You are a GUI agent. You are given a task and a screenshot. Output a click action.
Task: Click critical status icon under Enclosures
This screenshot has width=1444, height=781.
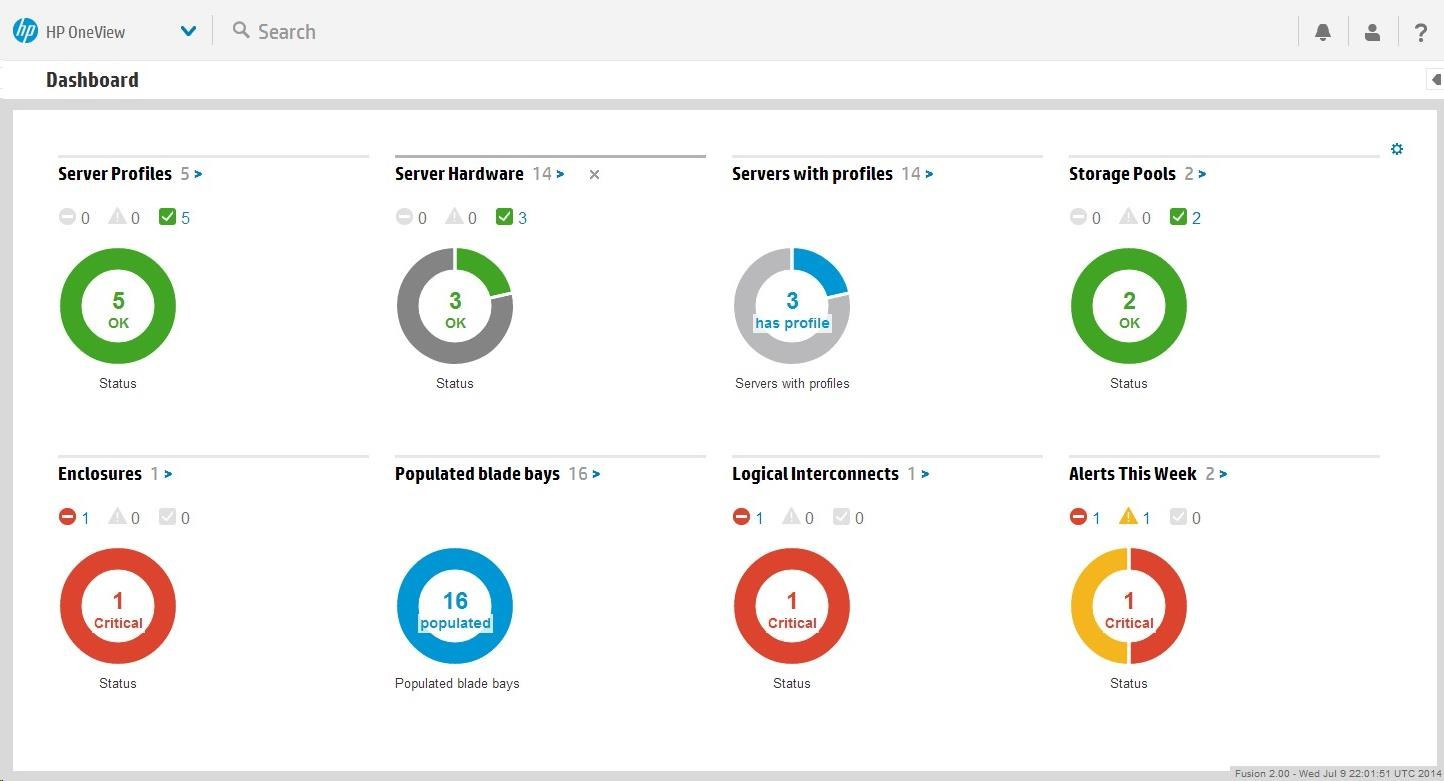click(x=68, y=517)
